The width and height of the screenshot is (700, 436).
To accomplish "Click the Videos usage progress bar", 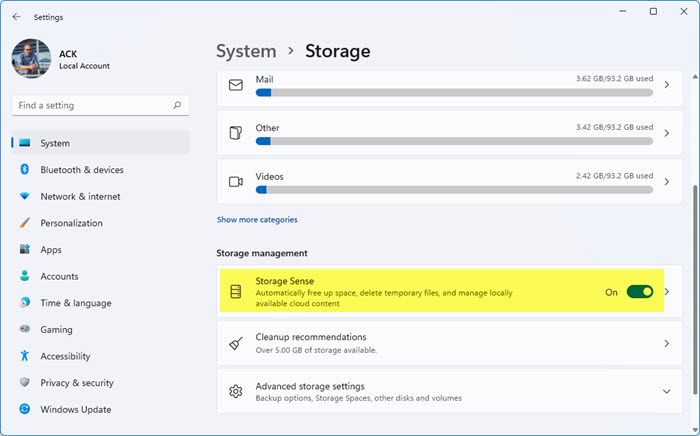I will [x=454, y=190].
